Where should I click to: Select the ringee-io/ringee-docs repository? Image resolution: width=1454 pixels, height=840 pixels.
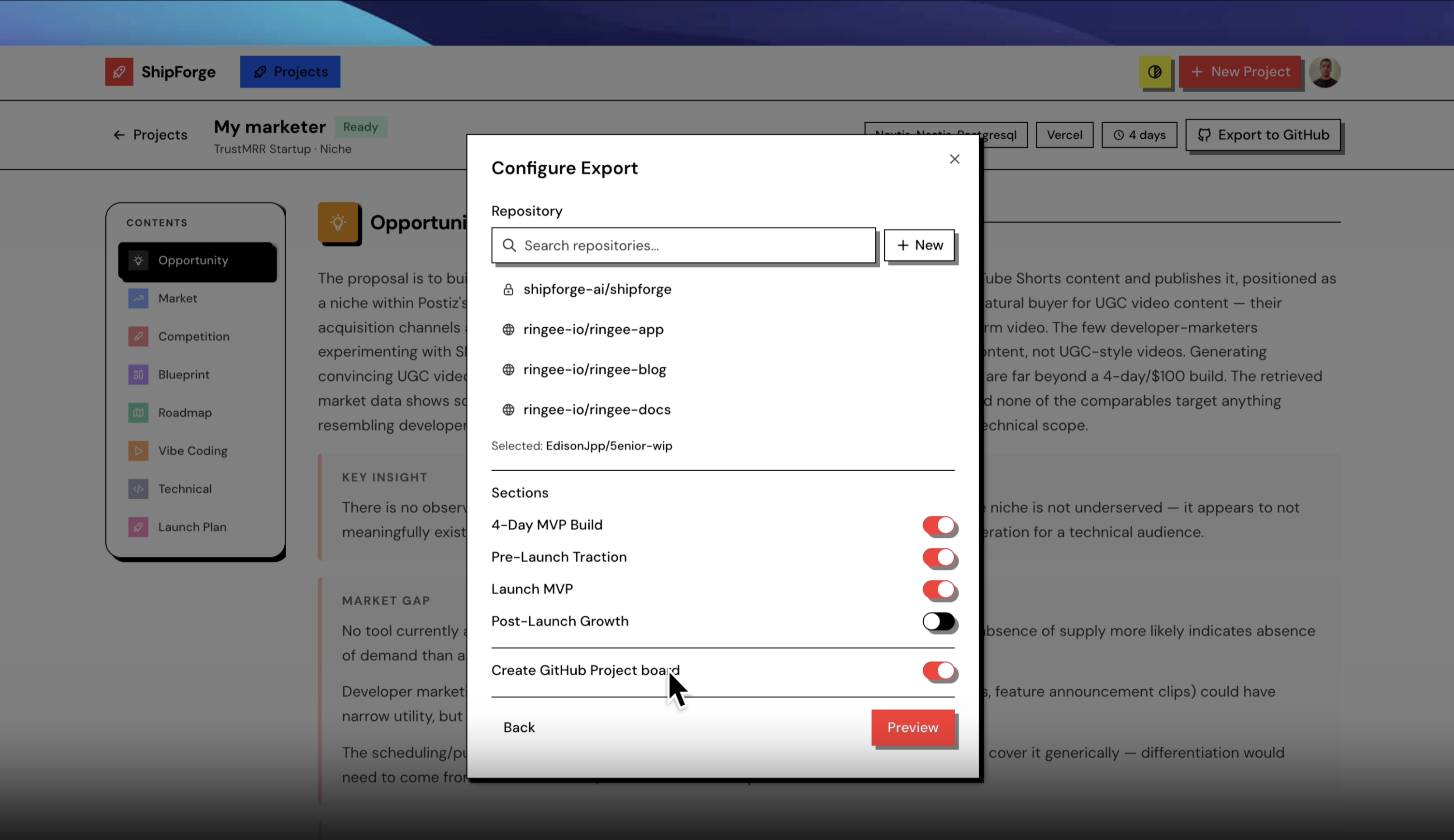pyautogui.click(x=596, y=410)
